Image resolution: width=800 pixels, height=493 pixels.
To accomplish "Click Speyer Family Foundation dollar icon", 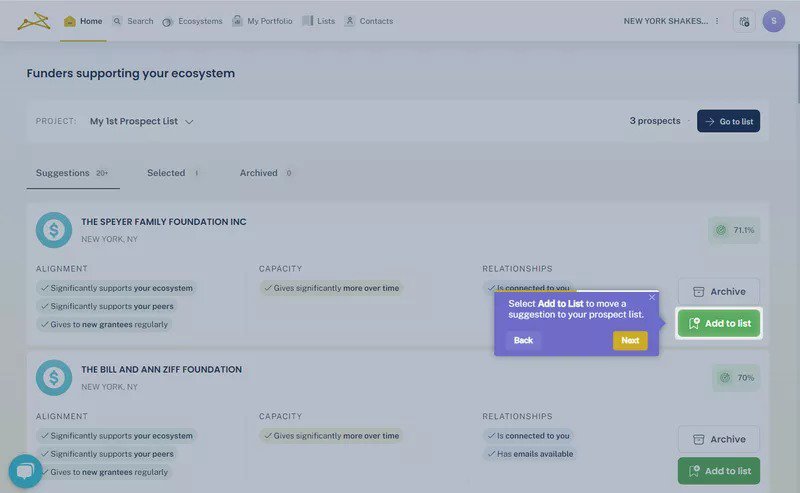I will (x=54, y=230).
